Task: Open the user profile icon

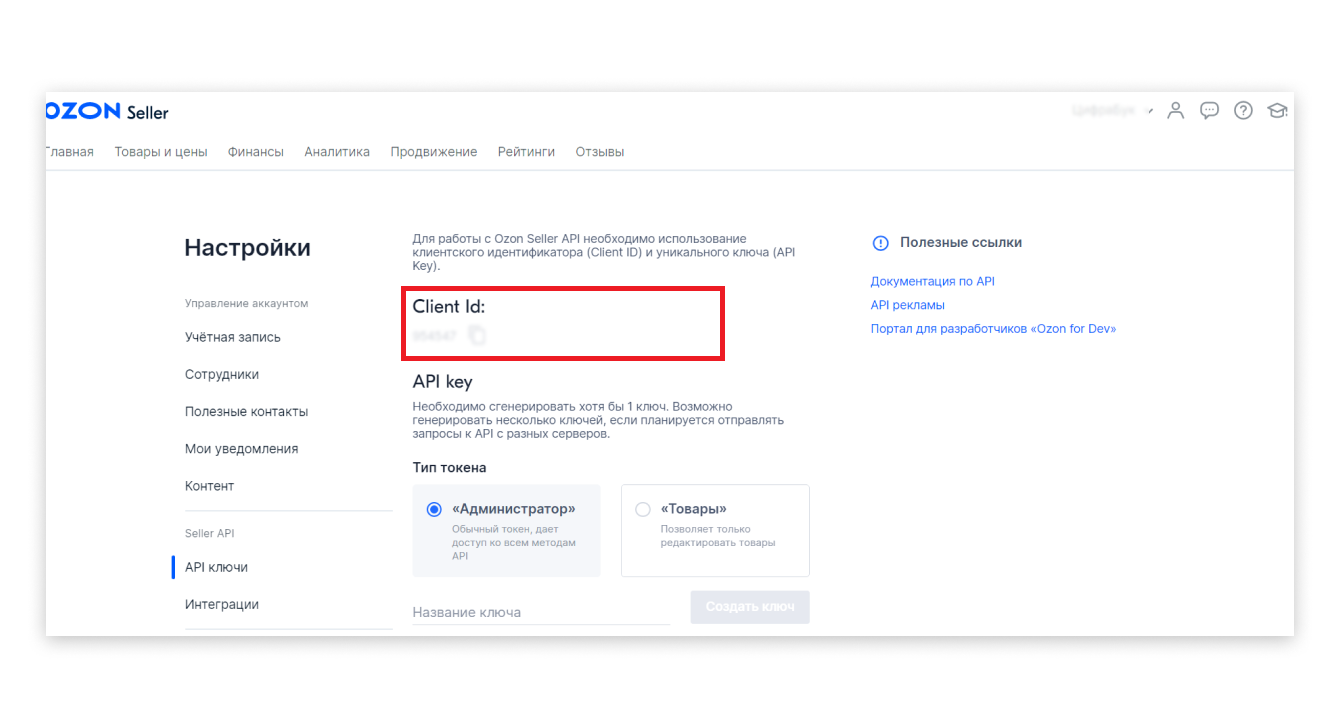Action: [1176, 111]
